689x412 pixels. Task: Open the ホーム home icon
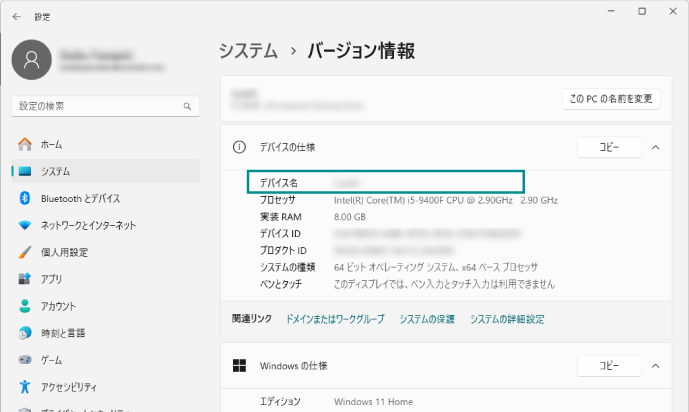point(24,144)
